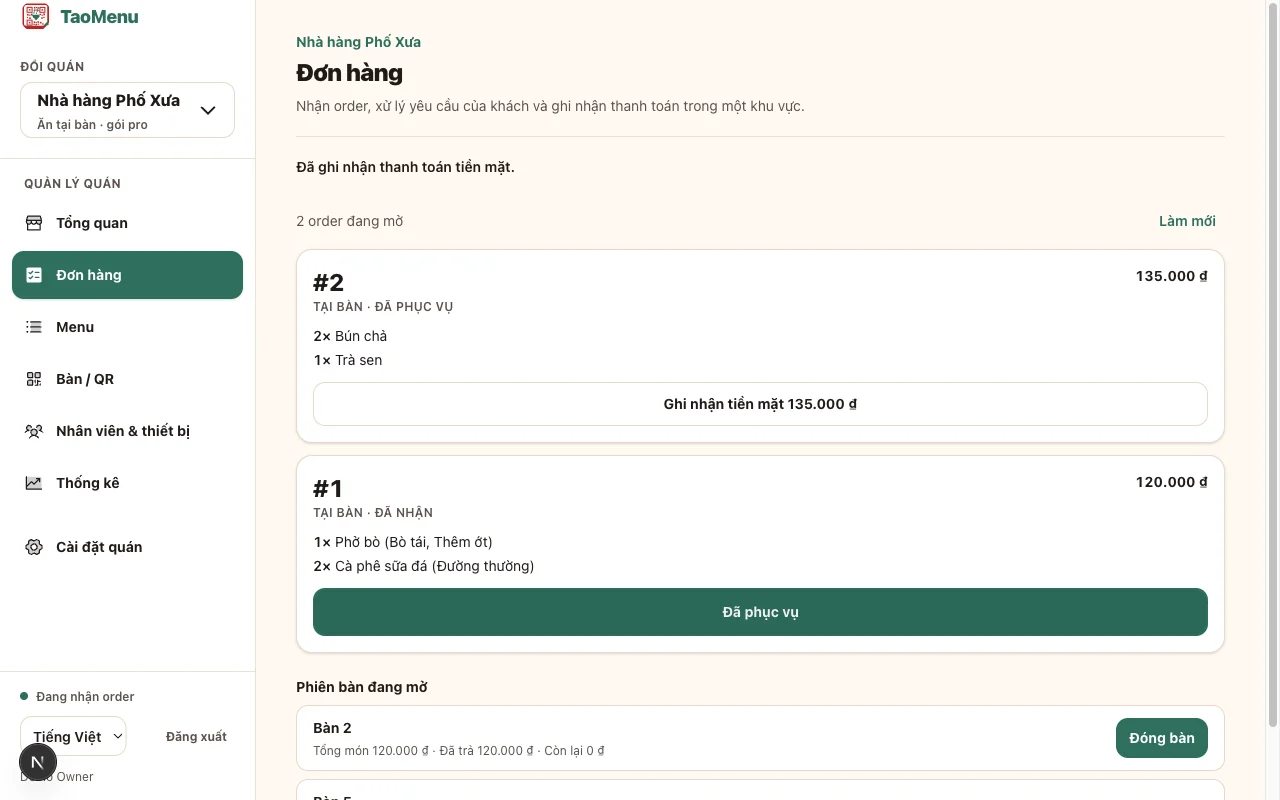Go to Tổng quan page

pyautogui.click(x=127, y=223)
